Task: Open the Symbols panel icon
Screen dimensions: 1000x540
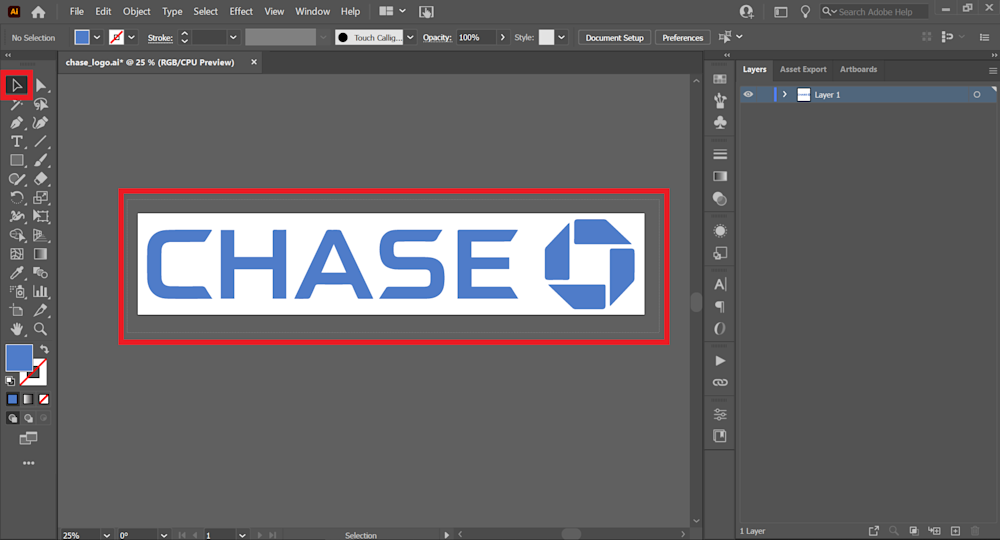Action: pyautogui.click(x=720, y=122)
